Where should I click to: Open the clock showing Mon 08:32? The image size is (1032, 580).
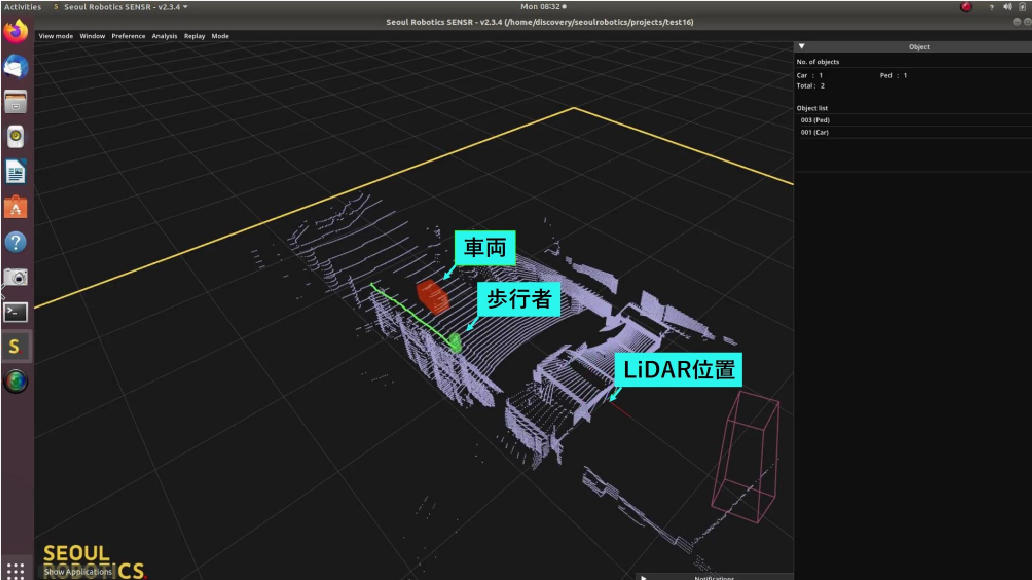click(543, 7)
